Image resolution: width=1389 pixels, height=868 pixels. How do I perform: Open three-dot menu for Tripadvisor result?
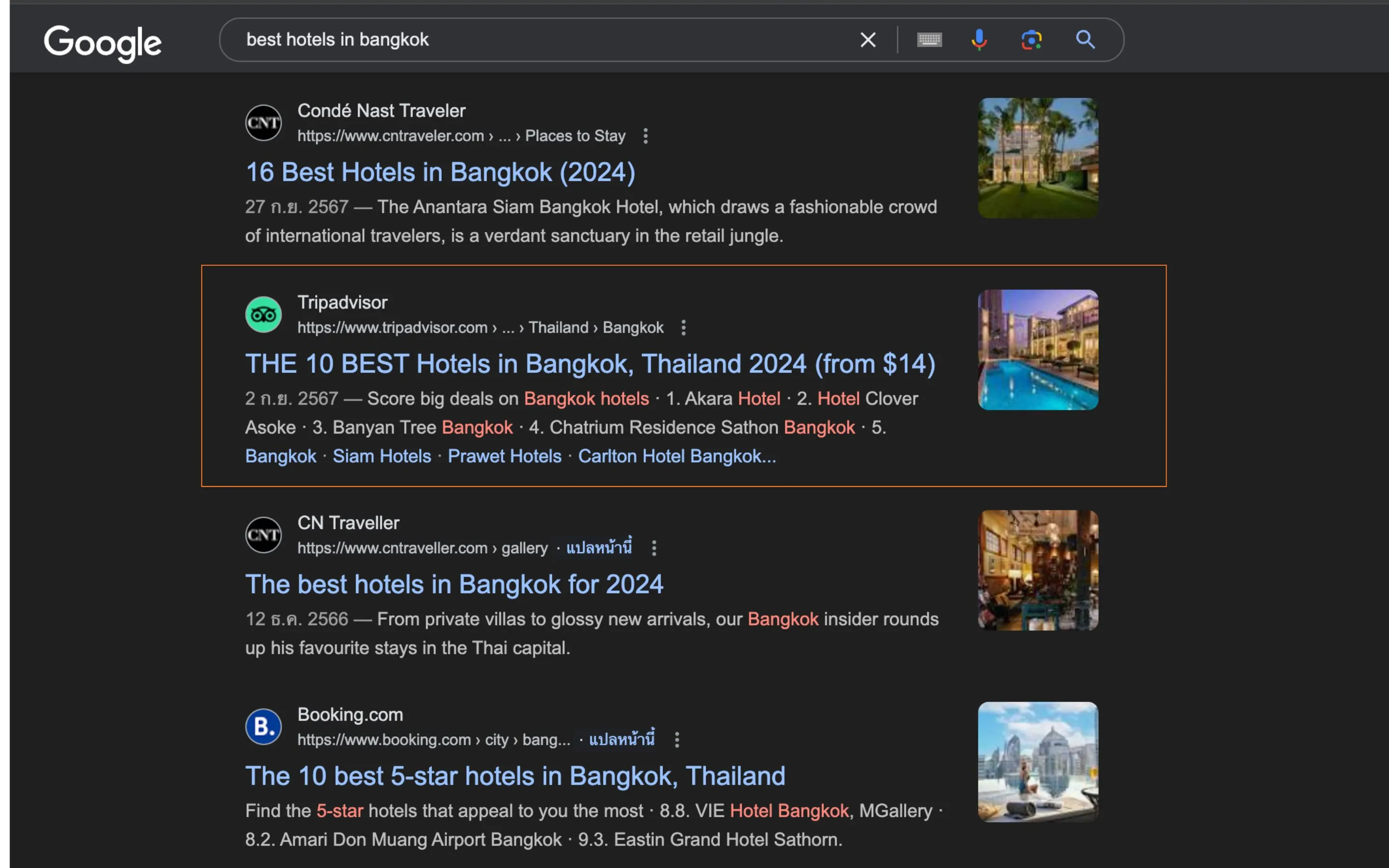(683, 328)
